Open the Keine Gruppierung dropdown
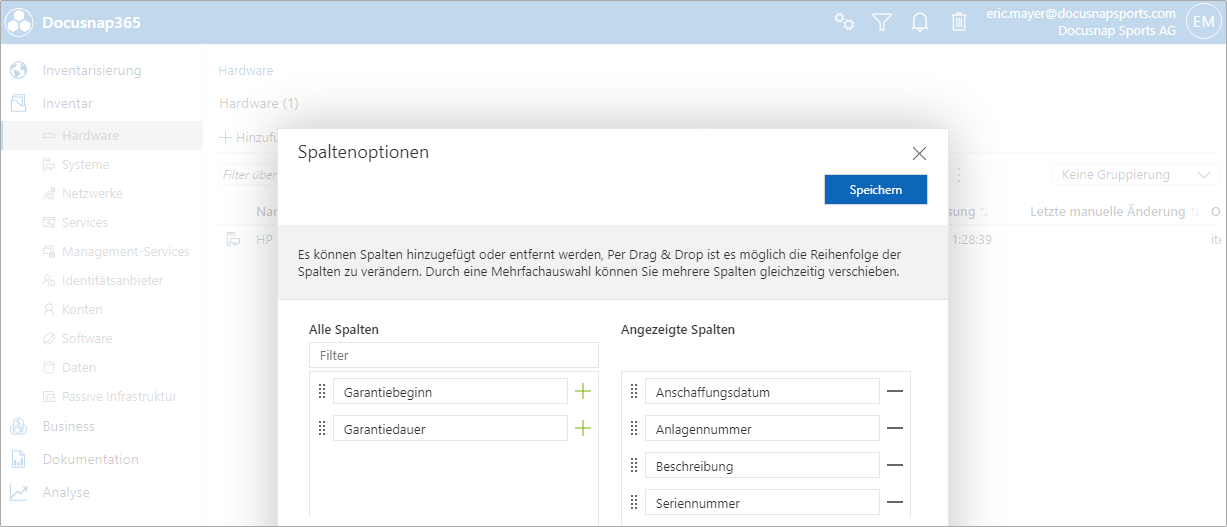This screenshot has width=1227, height=527. tap(1135, 175)
